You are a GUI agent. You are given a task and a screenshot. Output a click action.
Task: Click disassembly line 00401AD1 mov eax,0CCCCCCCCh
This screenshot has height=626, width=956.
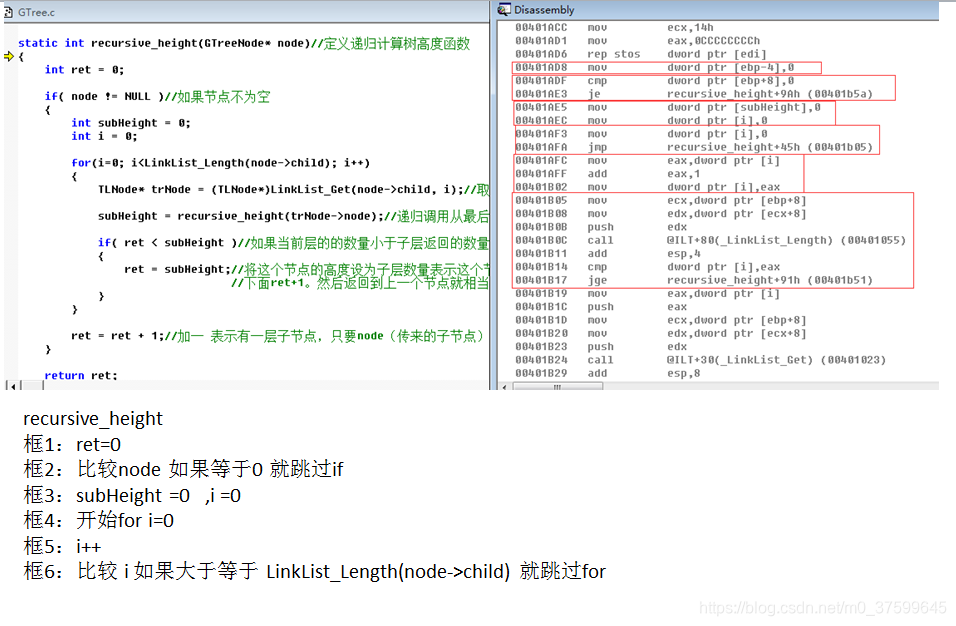[x=637, y=41]
